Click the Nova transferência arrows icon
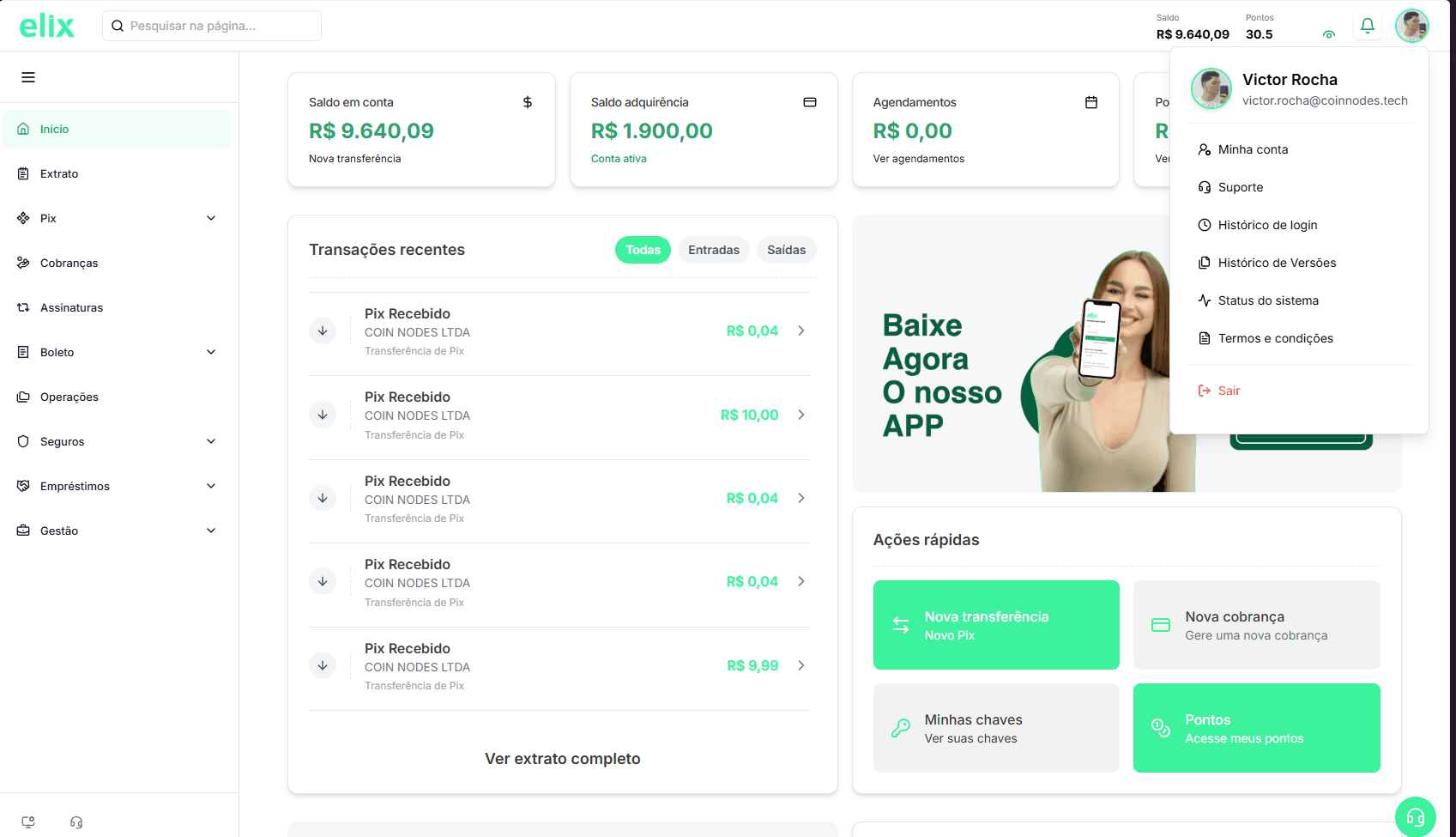1456x837 pixels. coord(901,625)
